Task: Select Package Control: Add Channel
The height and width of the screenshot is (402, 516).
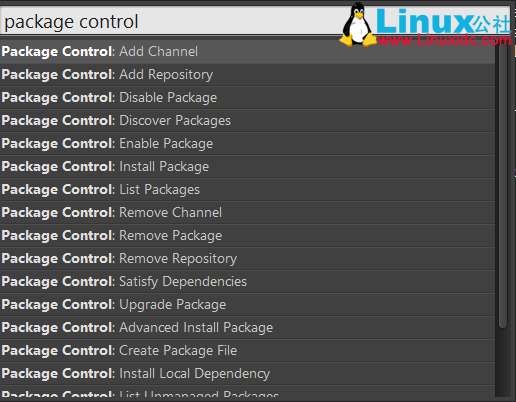Action: coord(247,52)
